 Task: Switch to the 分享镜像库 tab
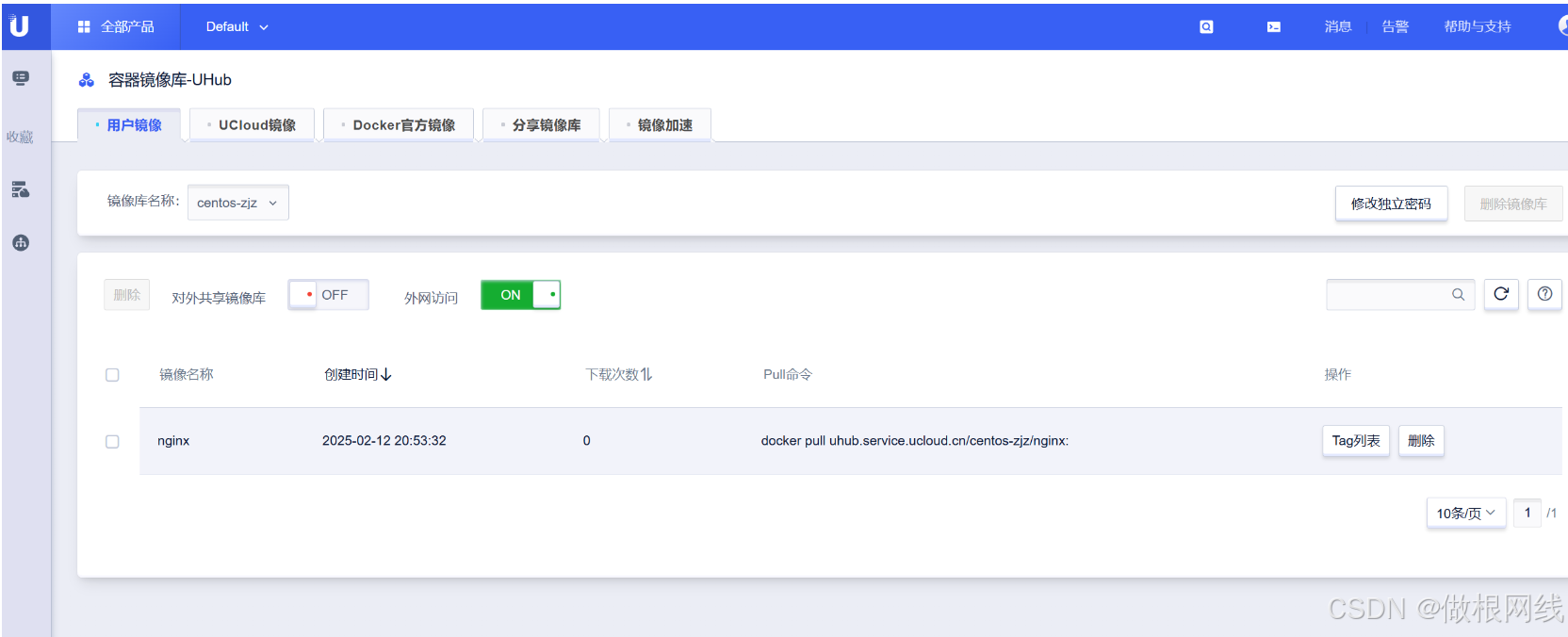(x=541, y=124)
